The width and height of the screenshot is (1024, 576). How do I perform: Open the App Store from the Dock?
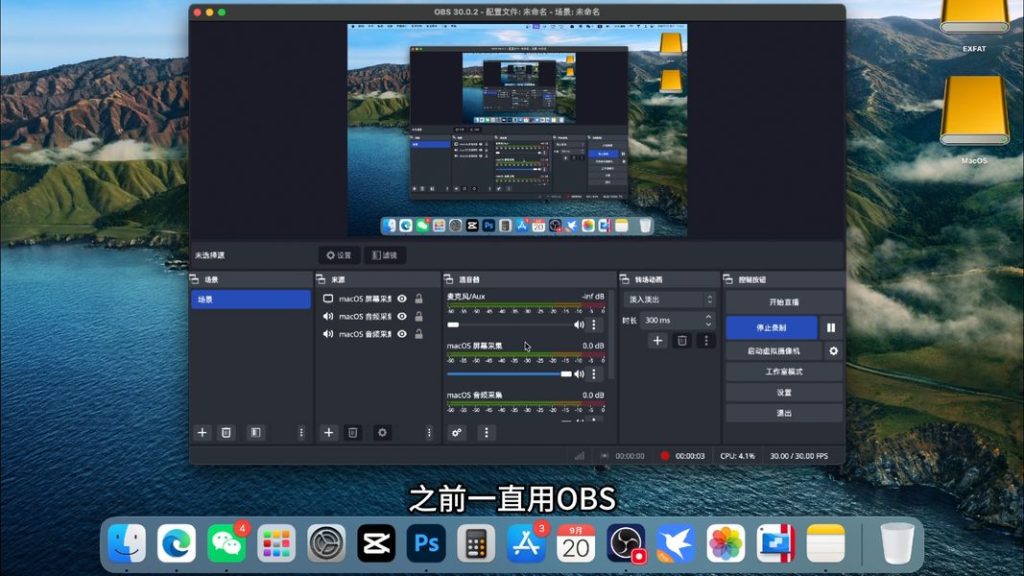[x=526, y=543]
